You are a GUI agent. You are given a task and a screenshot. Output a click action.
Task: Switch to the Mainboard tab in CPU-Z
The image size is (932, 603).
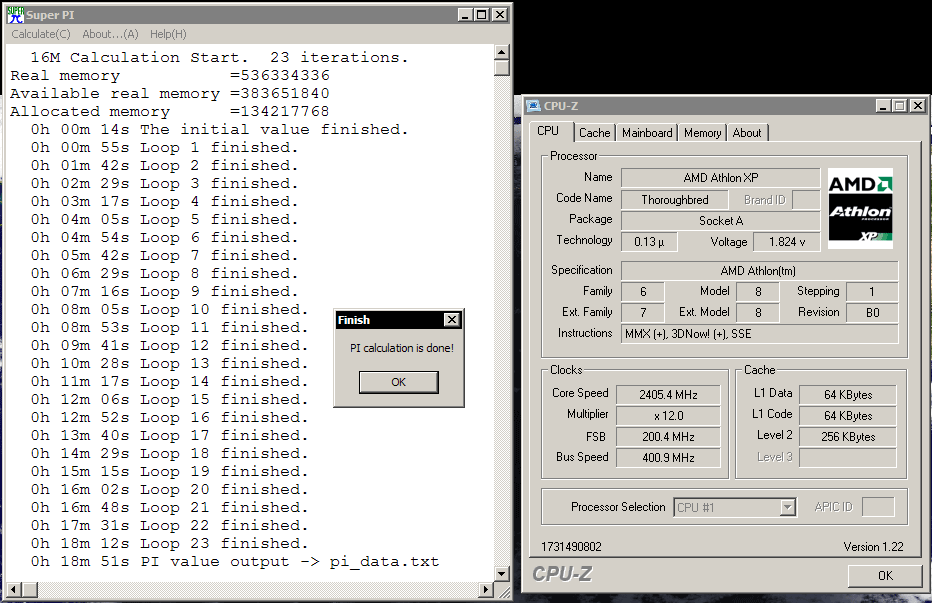(x=647, y=133)
